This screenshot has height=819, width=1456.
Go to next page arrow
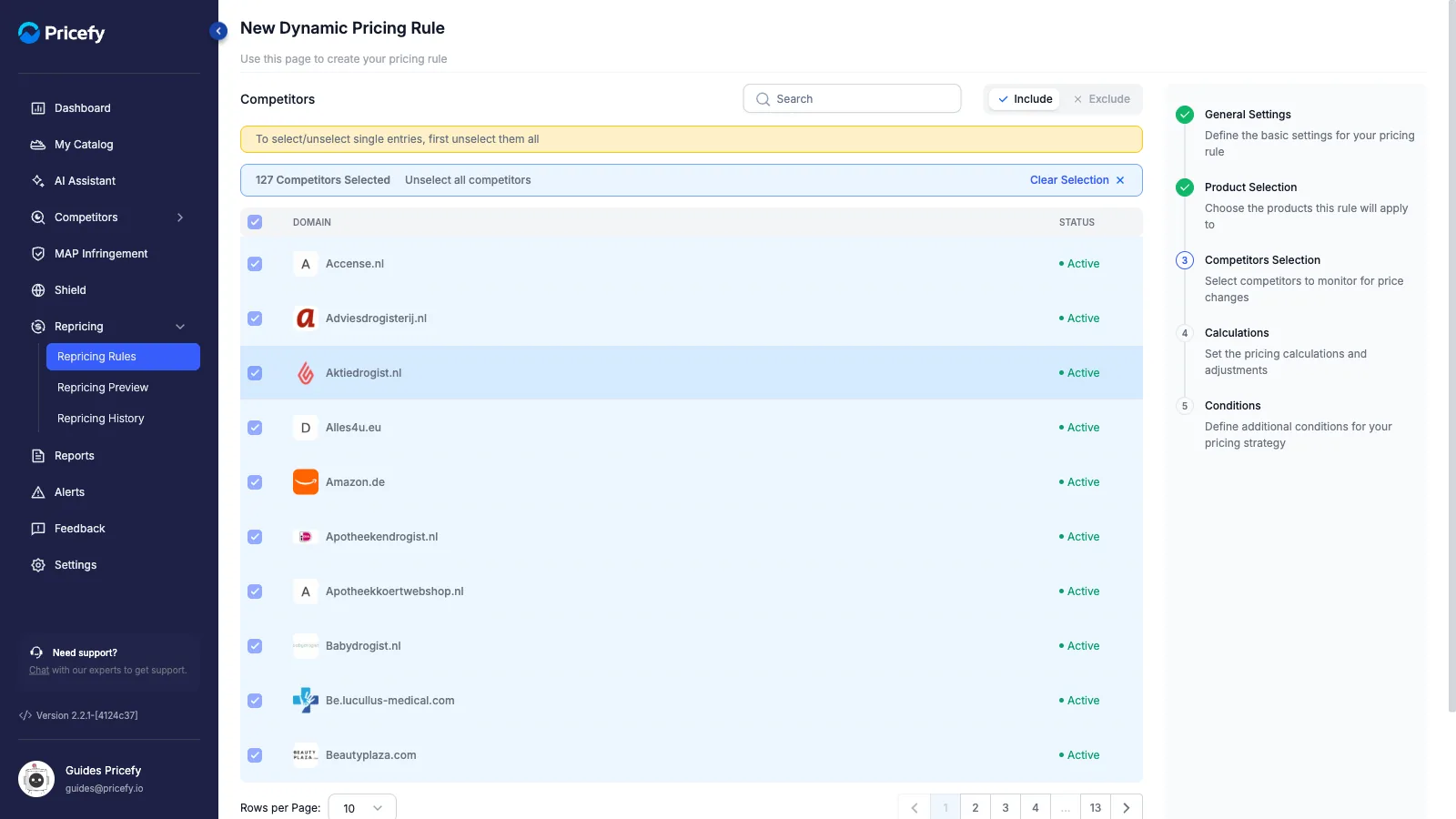[1127, 807]
